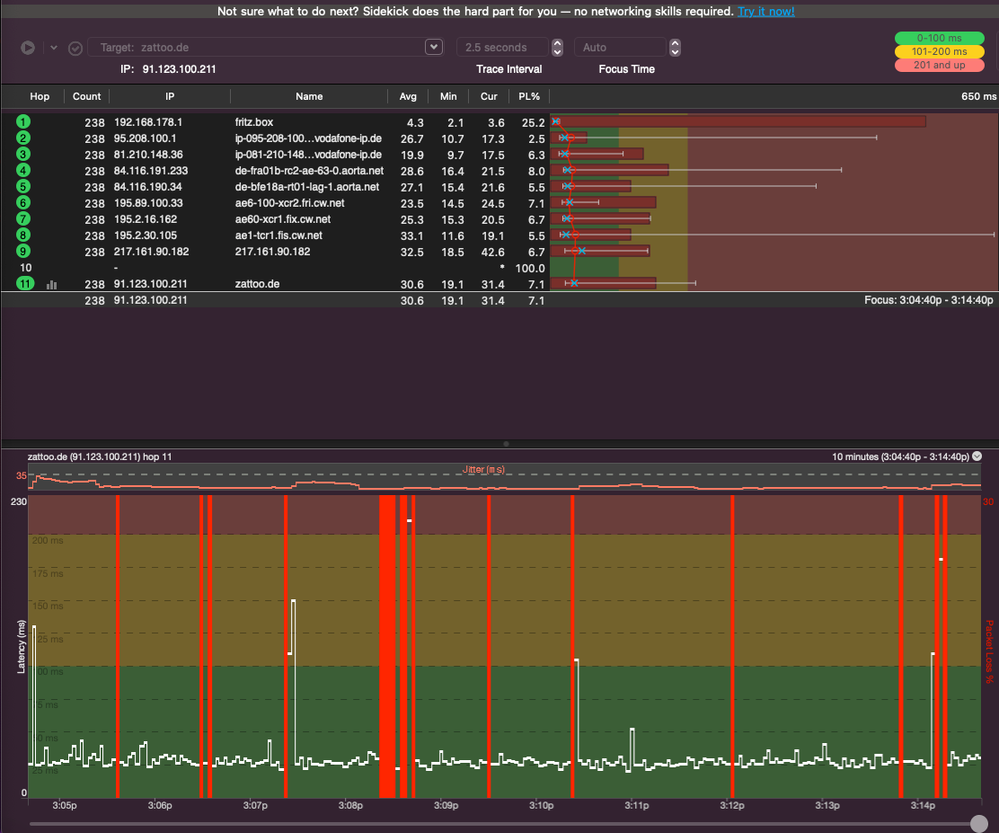Click the start trace play button
The height and width of the screenshot is (833, 999).
click(x=28, y=47)
